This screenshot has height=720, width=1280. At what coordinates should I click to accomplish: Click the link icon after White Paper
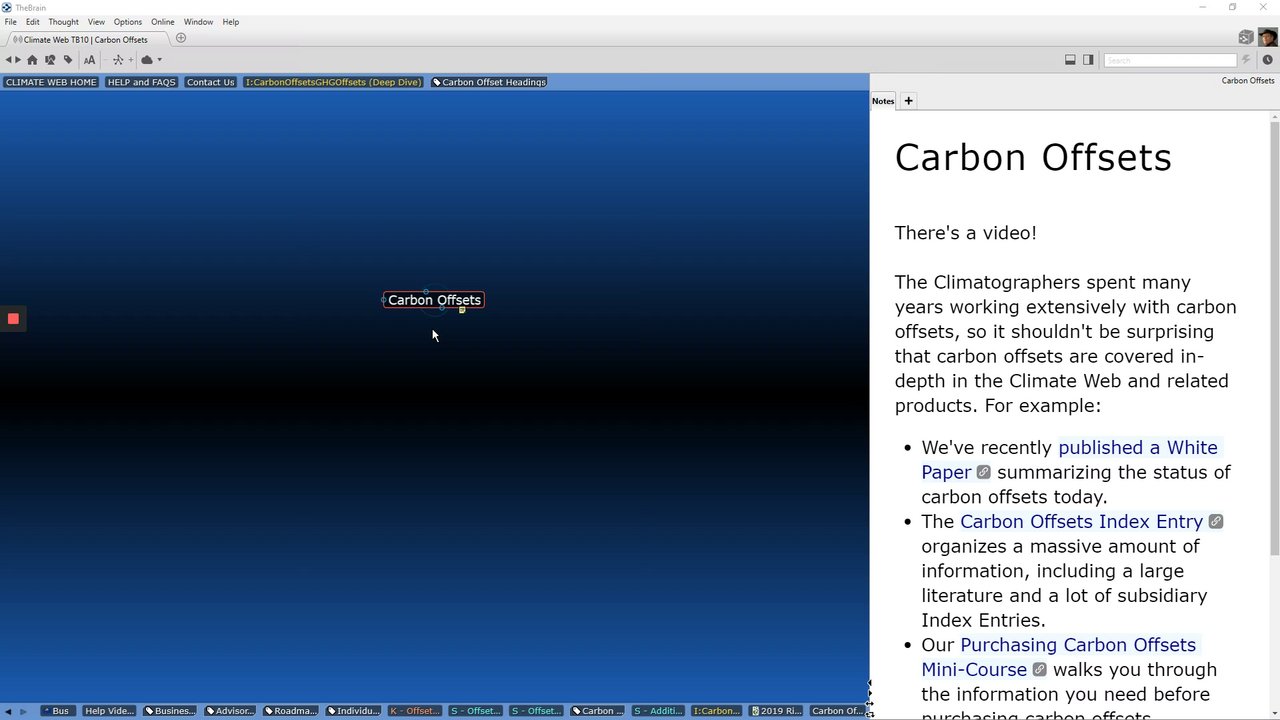(983, 472)
